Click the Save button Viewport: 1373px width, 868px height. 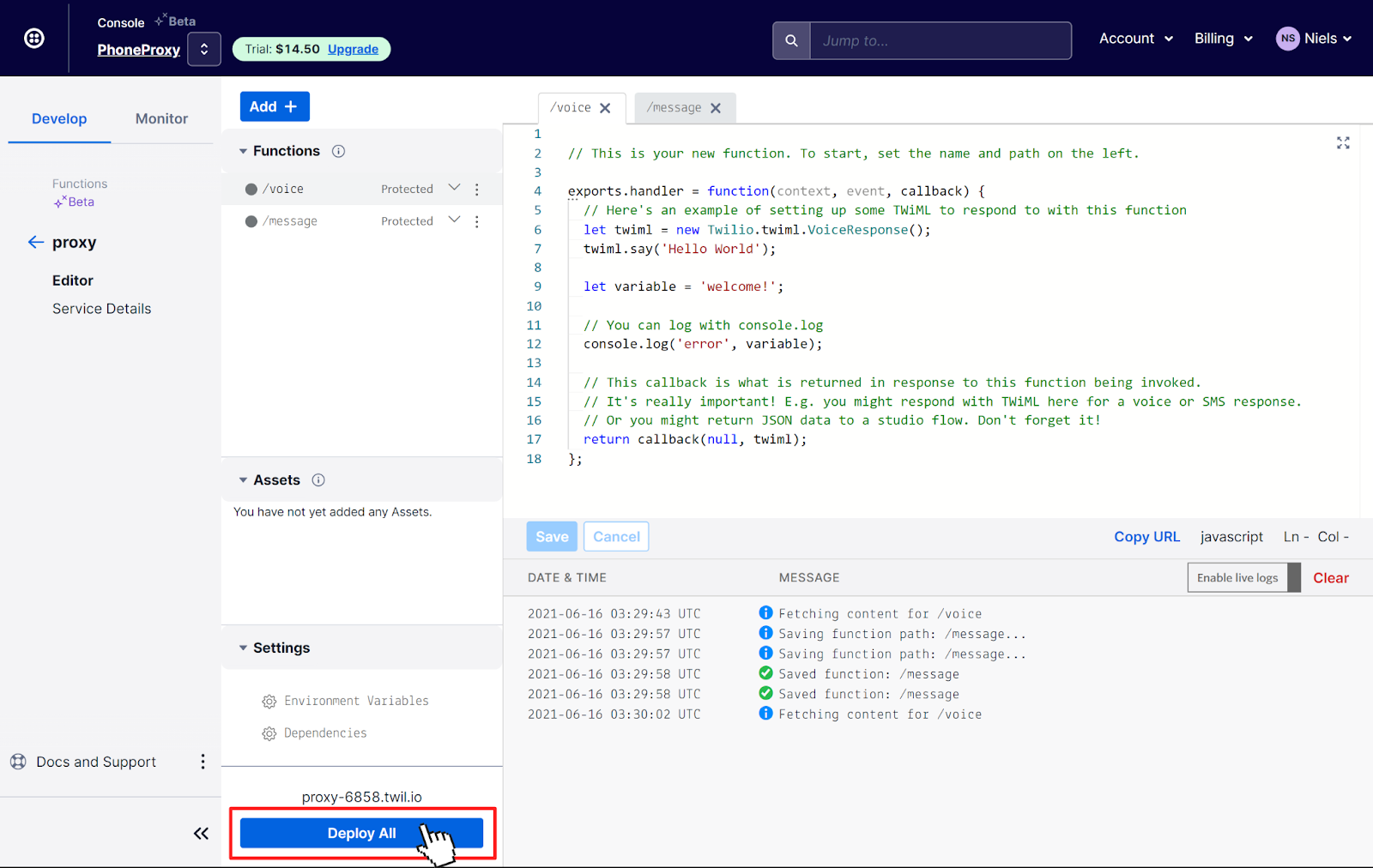[552, 536]
